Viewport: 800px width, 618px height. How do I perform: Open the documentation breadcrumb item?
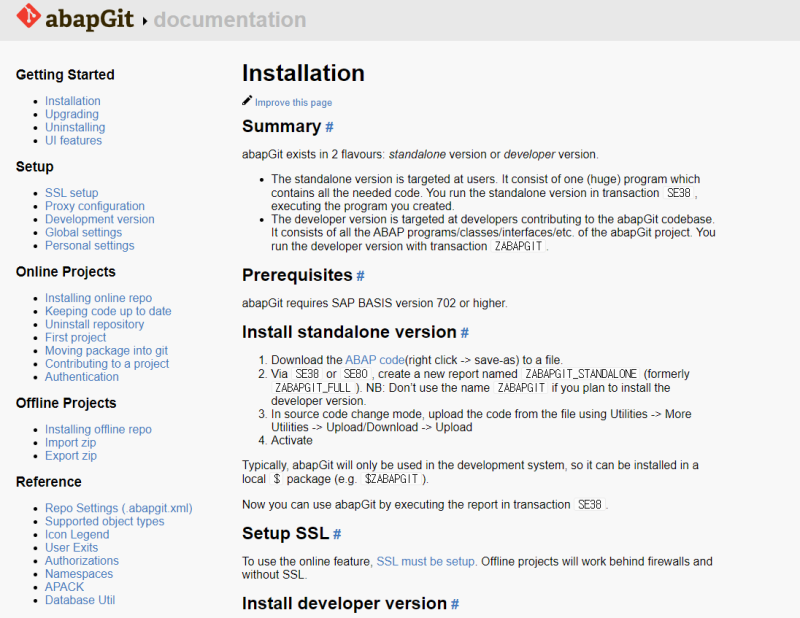(x=229, y=19)
